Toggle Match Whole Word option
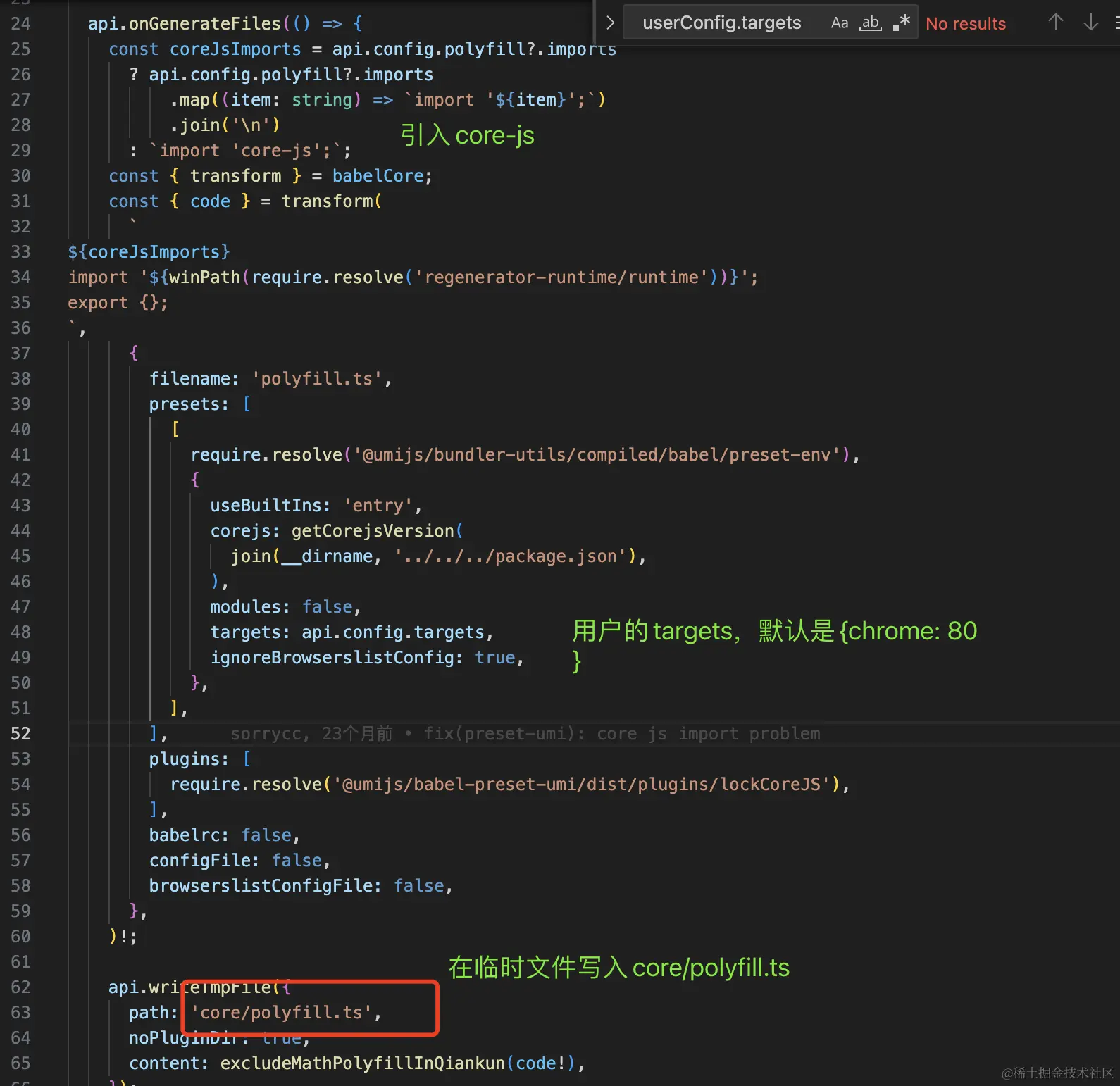 click(x=871, y=23)
